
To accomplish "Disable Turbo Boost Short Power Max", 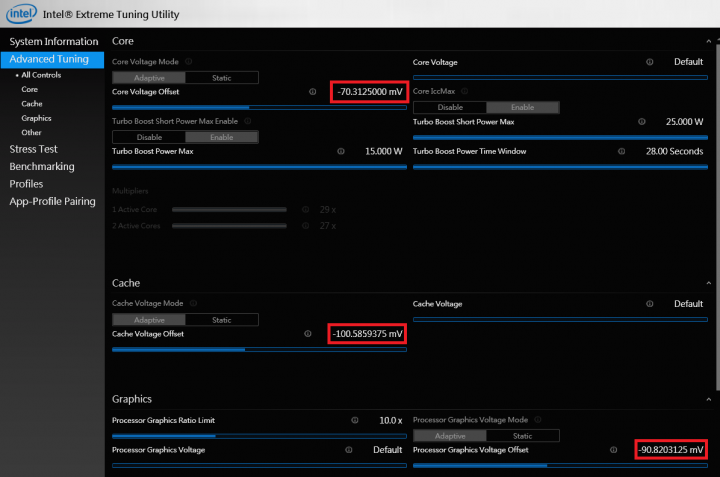I will [x=149, y=137].
